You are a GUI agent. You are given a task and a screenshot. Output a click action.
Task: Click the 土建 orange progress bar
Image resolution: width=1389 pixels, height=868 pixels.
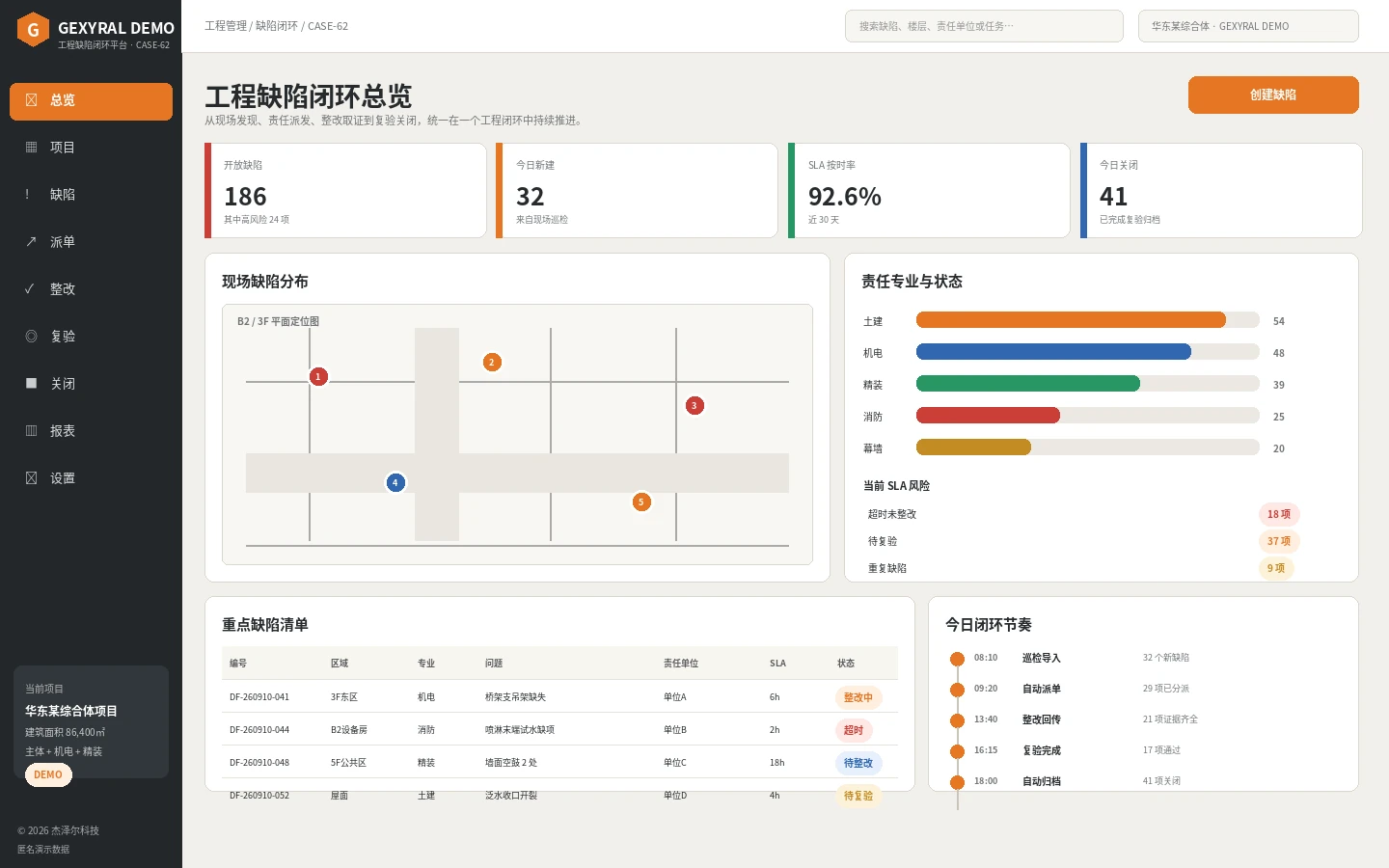pos(1071,320)
